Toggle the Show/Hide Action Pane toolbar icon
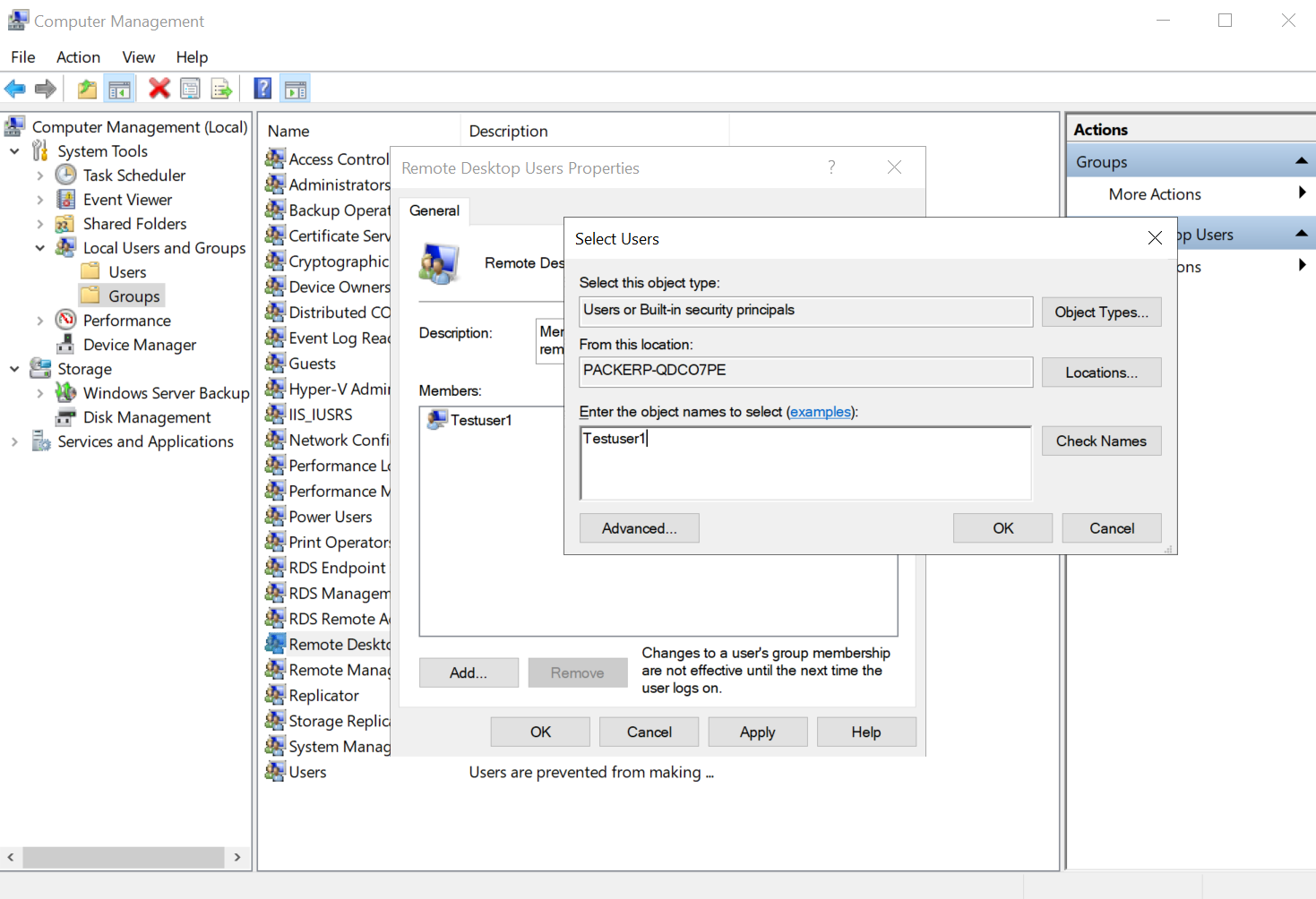Viewport: 1316px width, 899px height. [x=295, y=89]
